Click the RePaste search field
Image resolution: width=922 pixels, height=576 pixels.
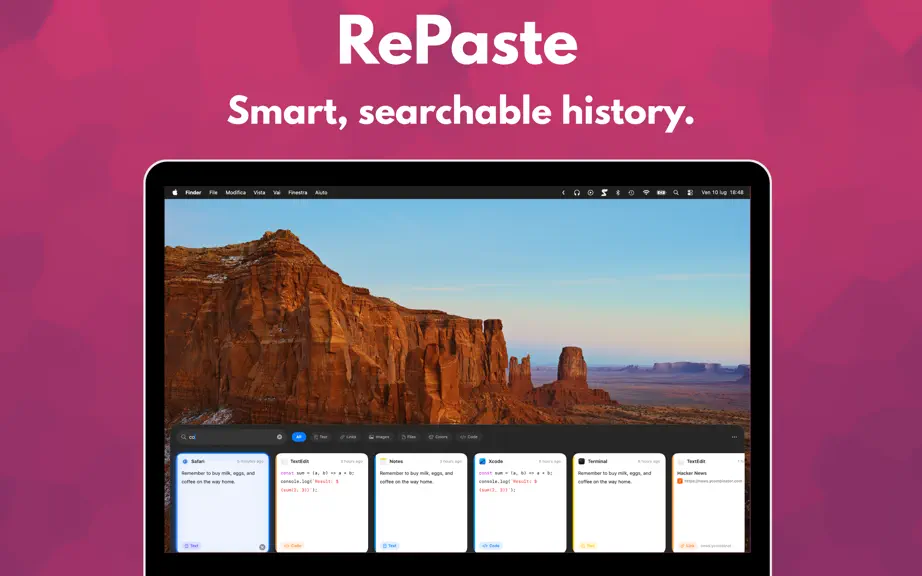(232, 437)
